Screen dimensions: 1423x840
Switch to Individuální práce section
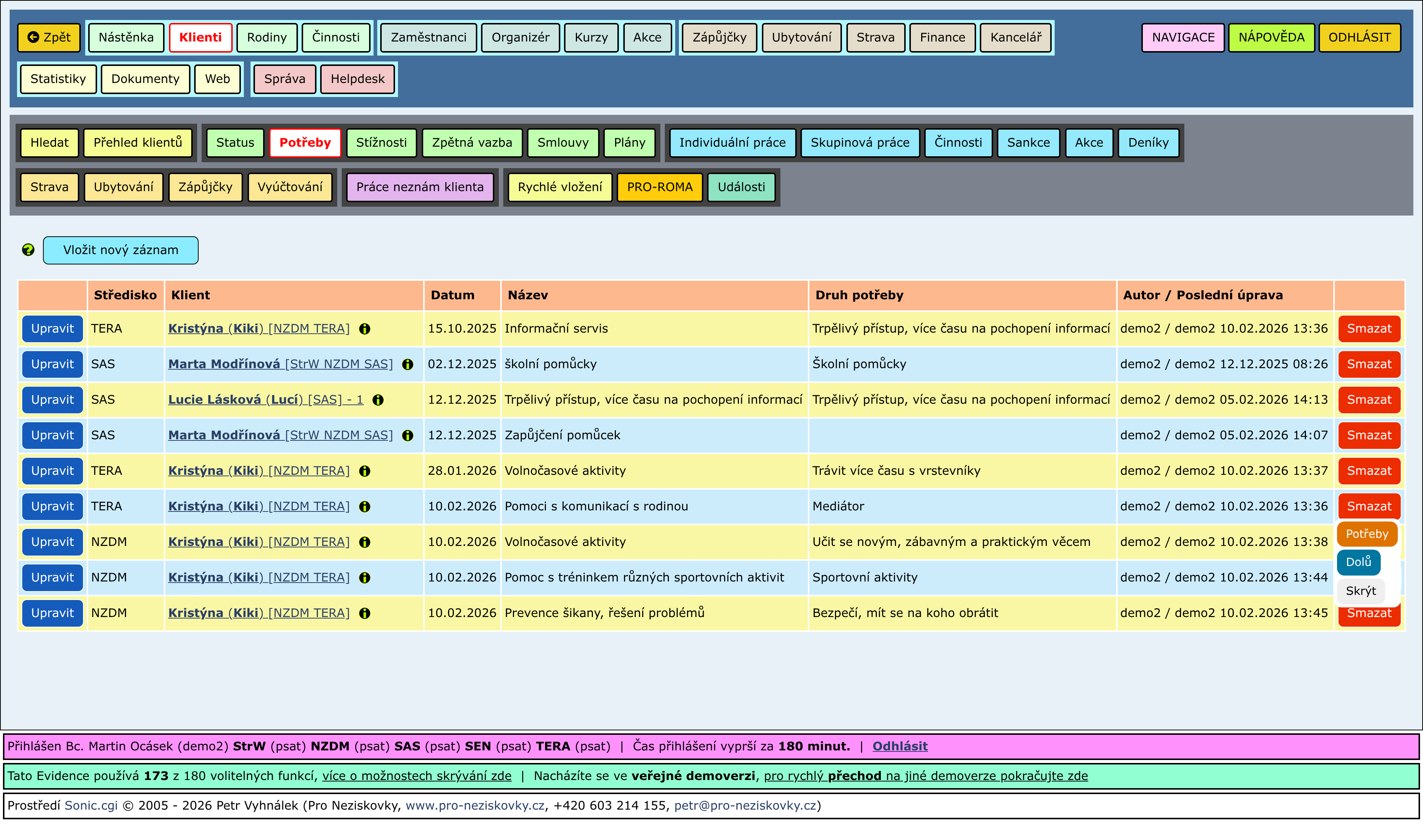pyautogui.click(x=732, y=143)
